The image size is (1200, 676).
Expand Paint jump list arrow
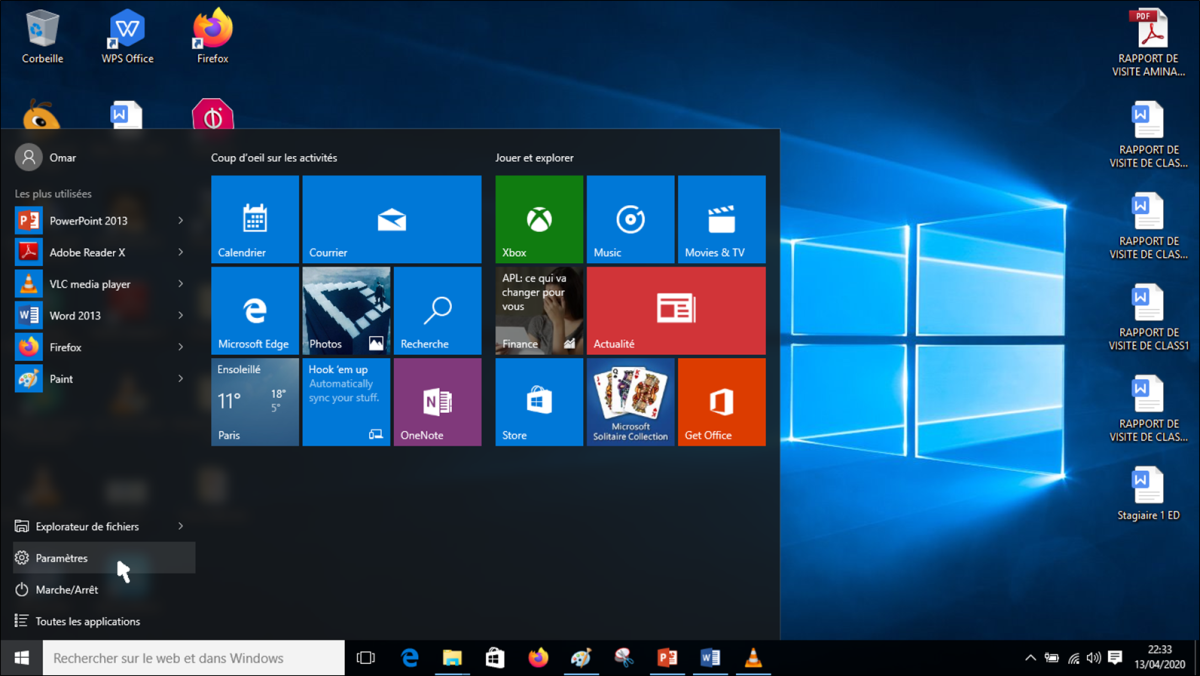[x=181, y=379]
